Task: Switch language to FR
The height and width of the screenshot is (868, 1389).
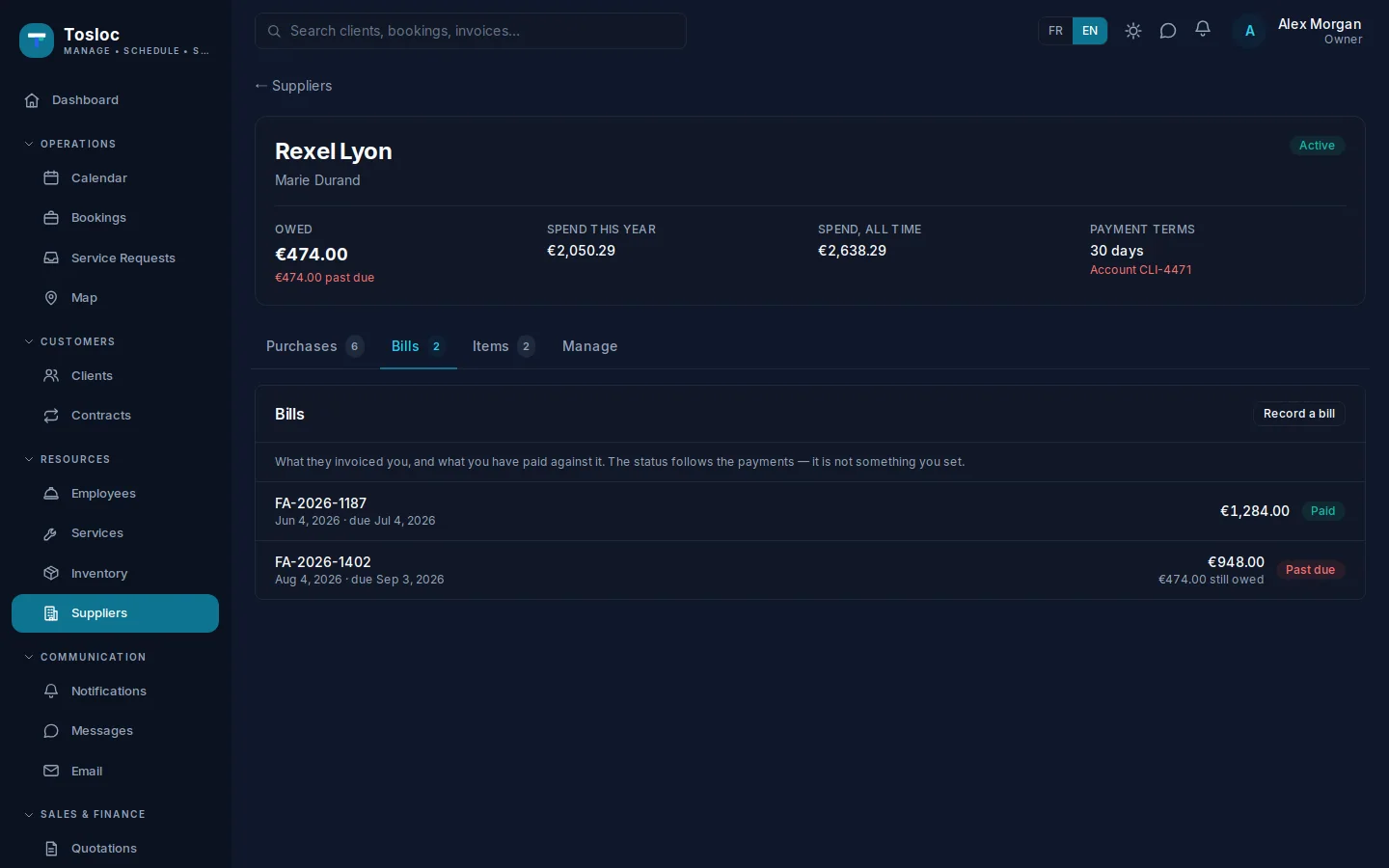Action: coord(1056,31)
